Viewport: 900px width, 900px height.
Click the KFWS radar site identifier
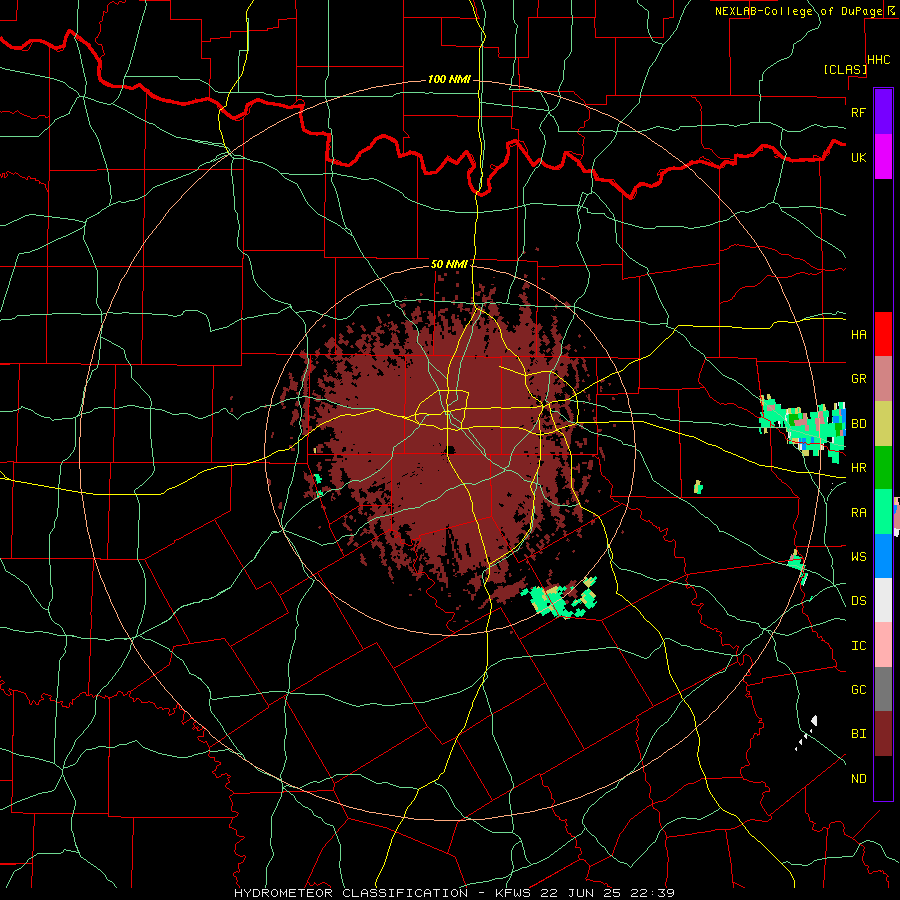(x=510, y=893)
